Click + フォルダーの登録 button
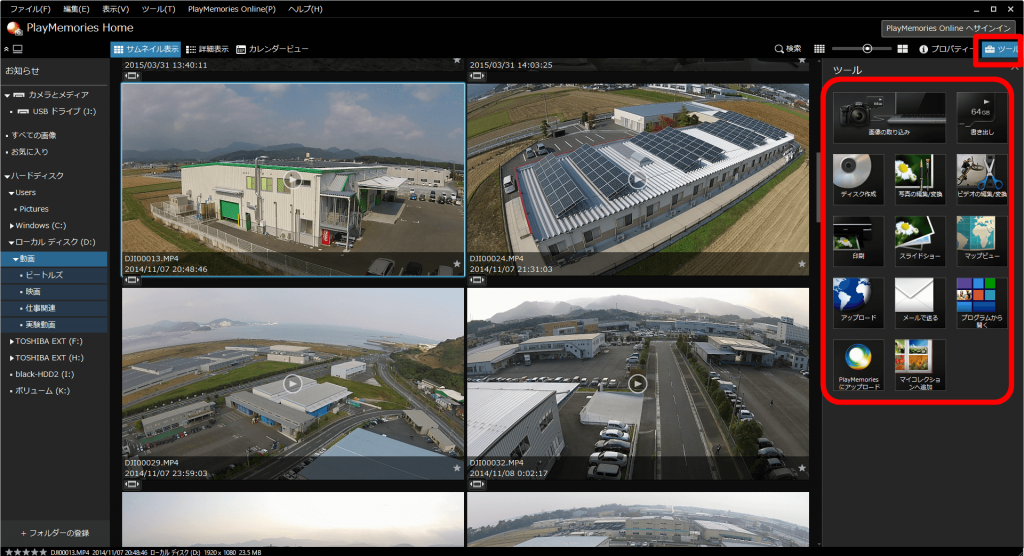Screen dimensions: 1024x556 point(55,533)
